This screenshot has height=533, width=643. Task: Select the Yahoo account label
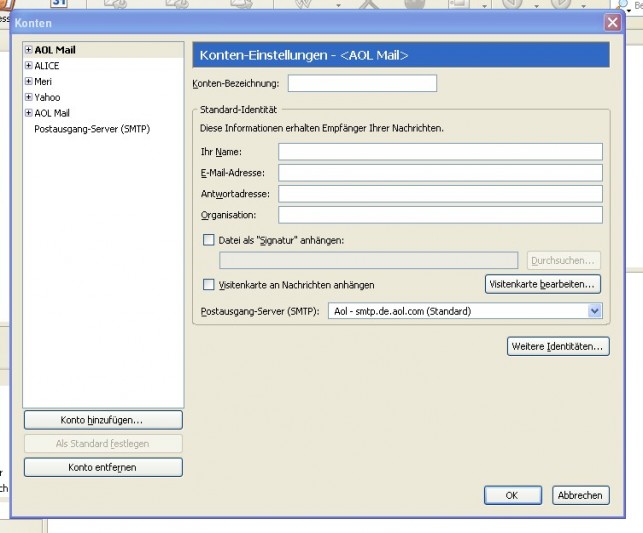47,98
